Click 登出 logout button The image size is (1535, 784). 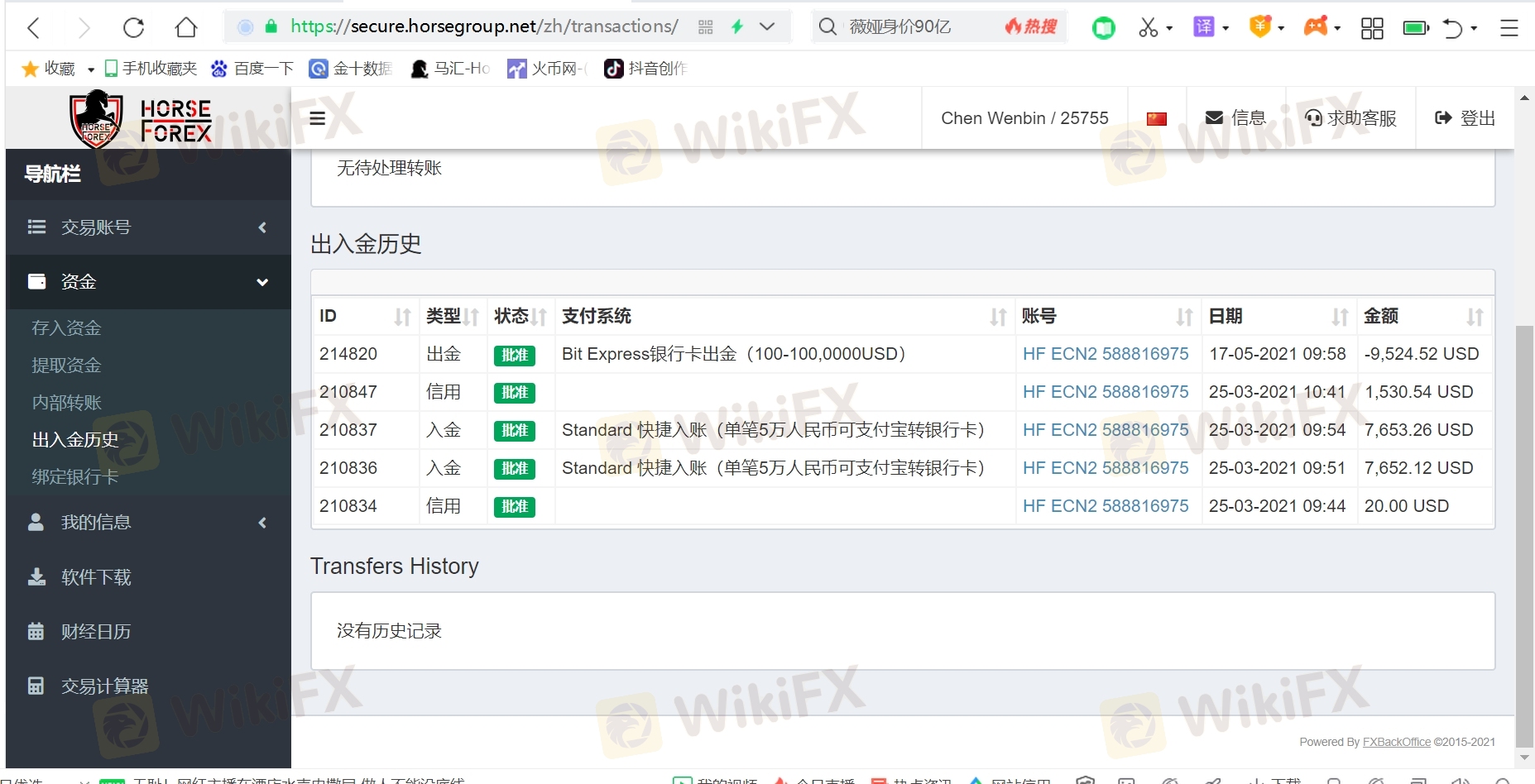(1465, 118)
